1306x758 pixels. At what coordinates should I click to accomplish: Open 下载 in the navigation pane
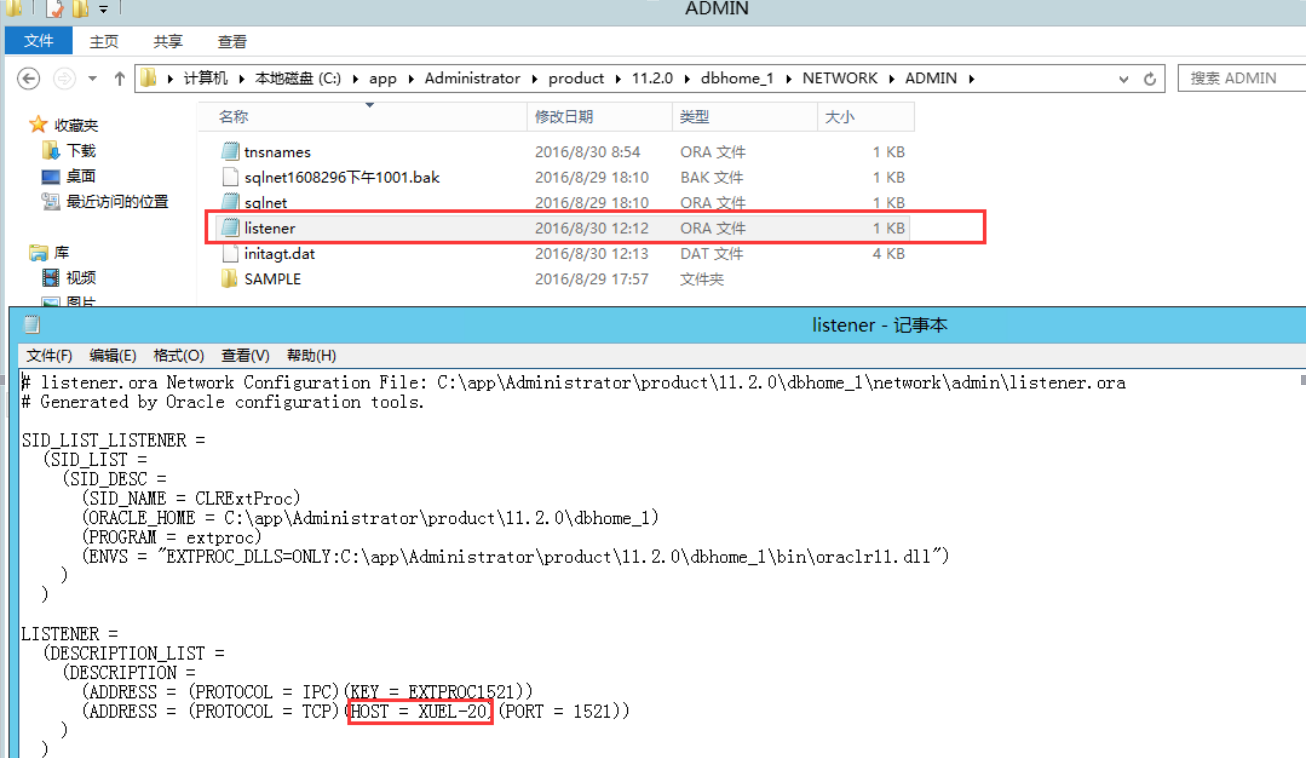[81, 150]
